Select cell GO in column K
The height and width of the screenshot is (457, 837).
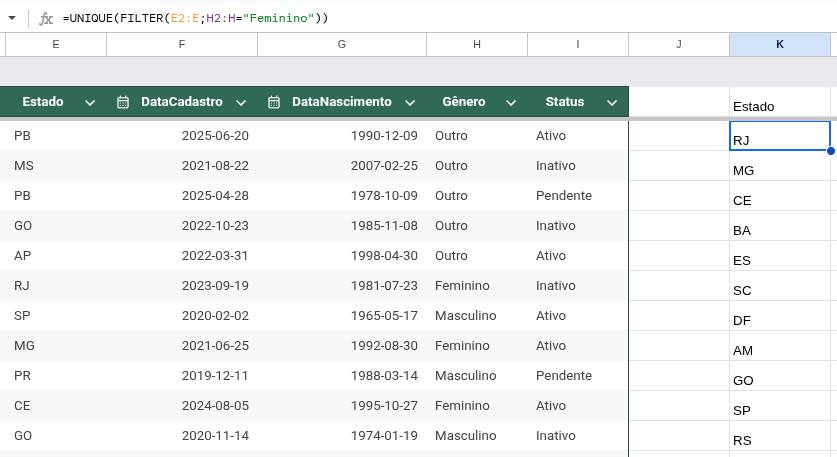pyautogui.click(x=780, y=376)
